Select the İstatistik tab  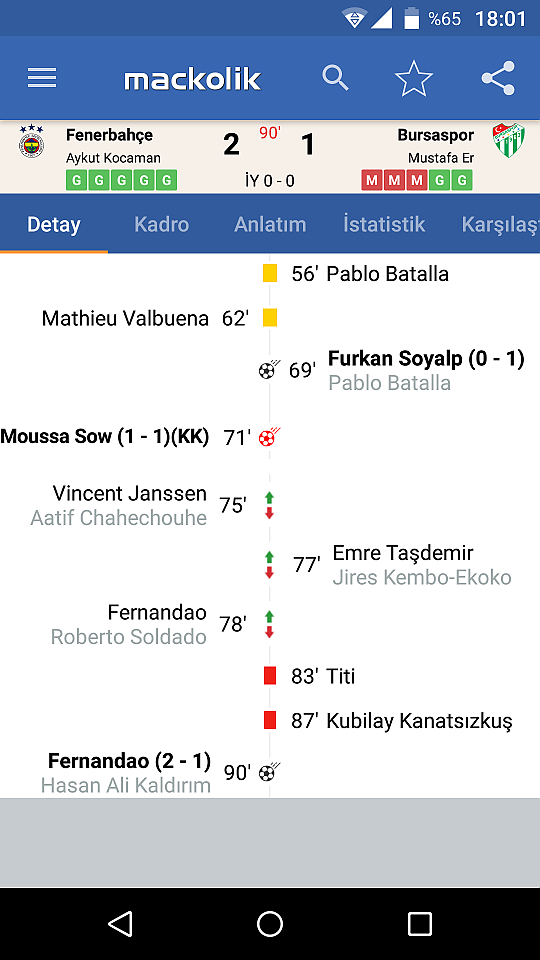click(384, 224)
